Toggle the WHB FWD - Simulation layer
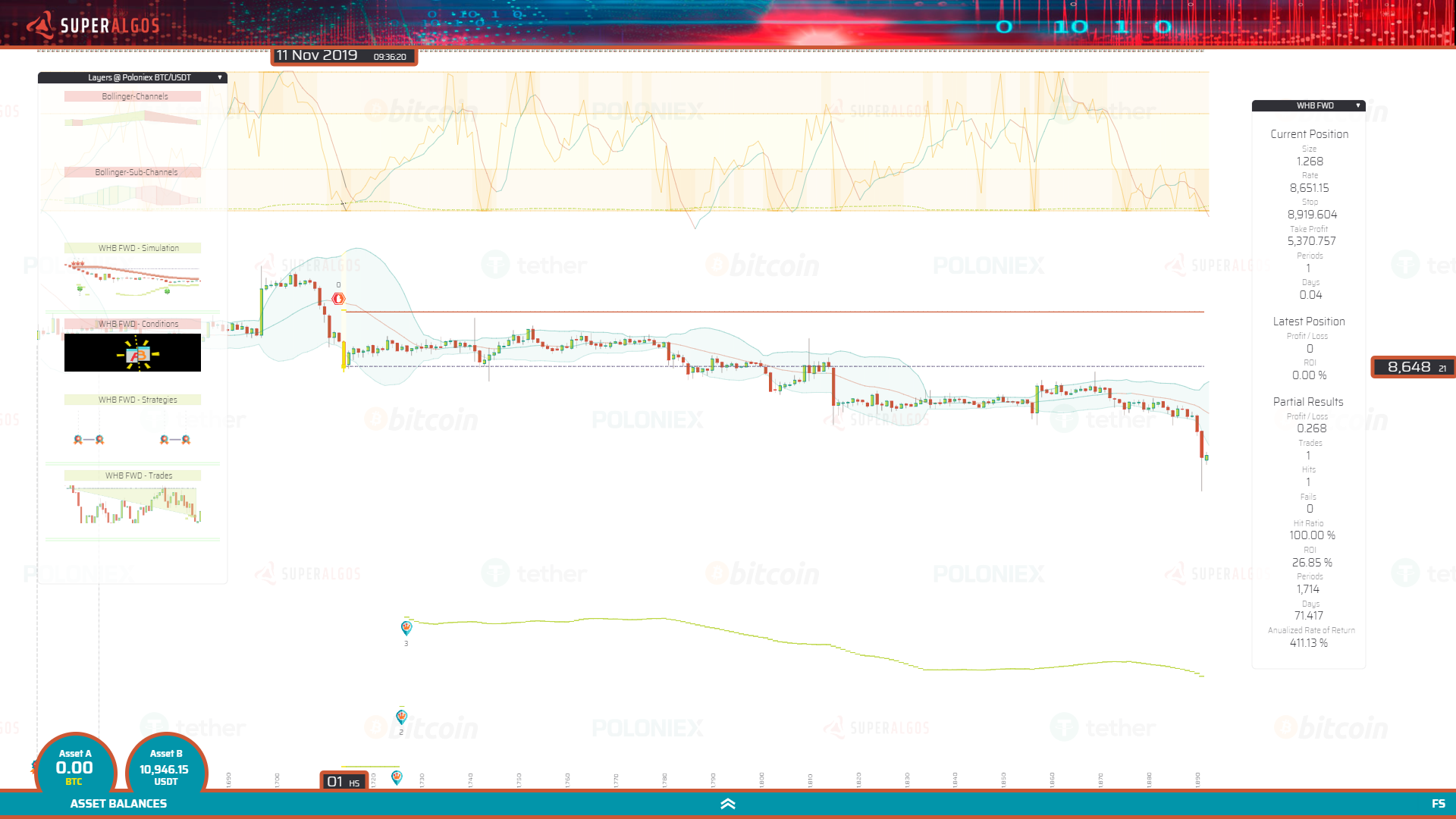This screenshot has height=819, width=1456. point(133,248)
